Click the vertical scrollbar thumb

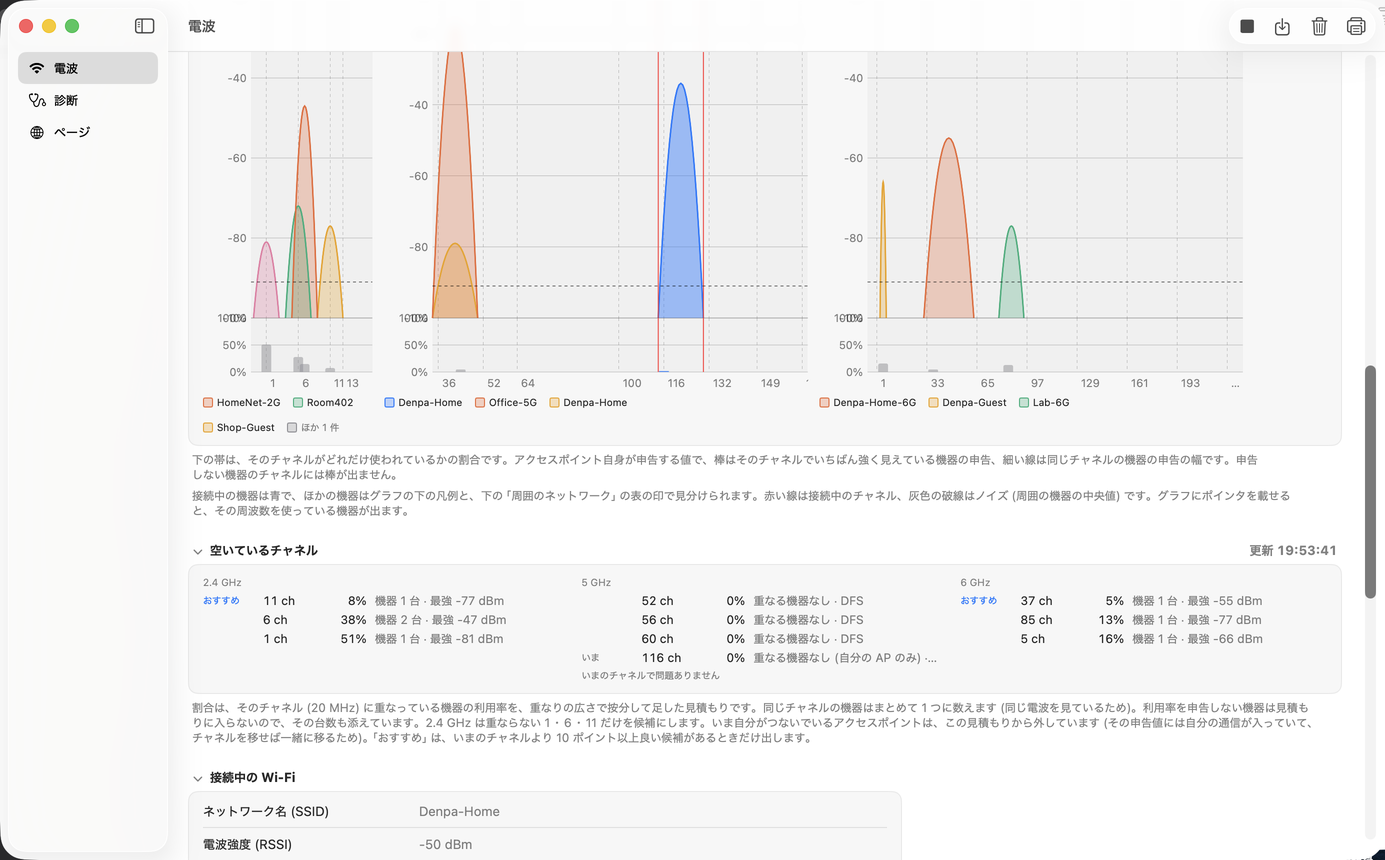1370,482
